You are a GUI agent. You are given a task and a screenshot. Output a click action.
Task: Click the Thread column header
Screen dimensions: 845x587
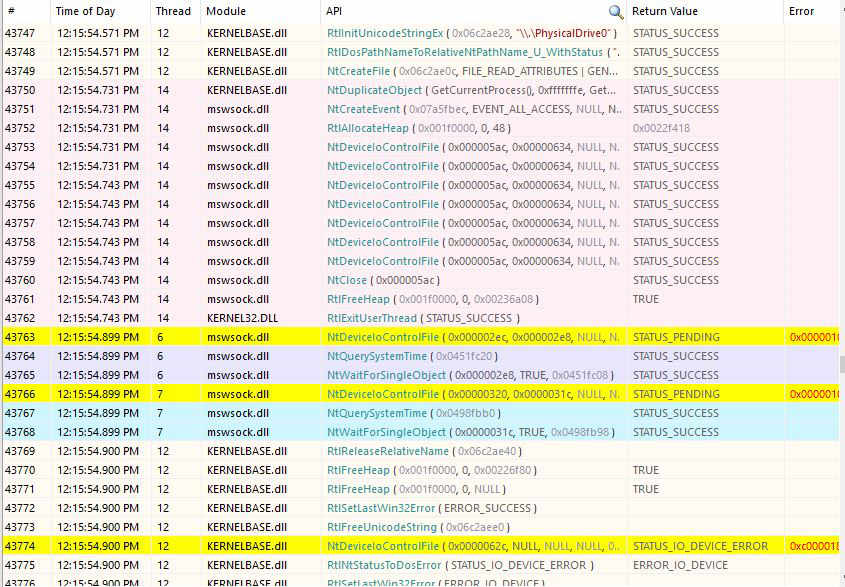click(171, 12)
